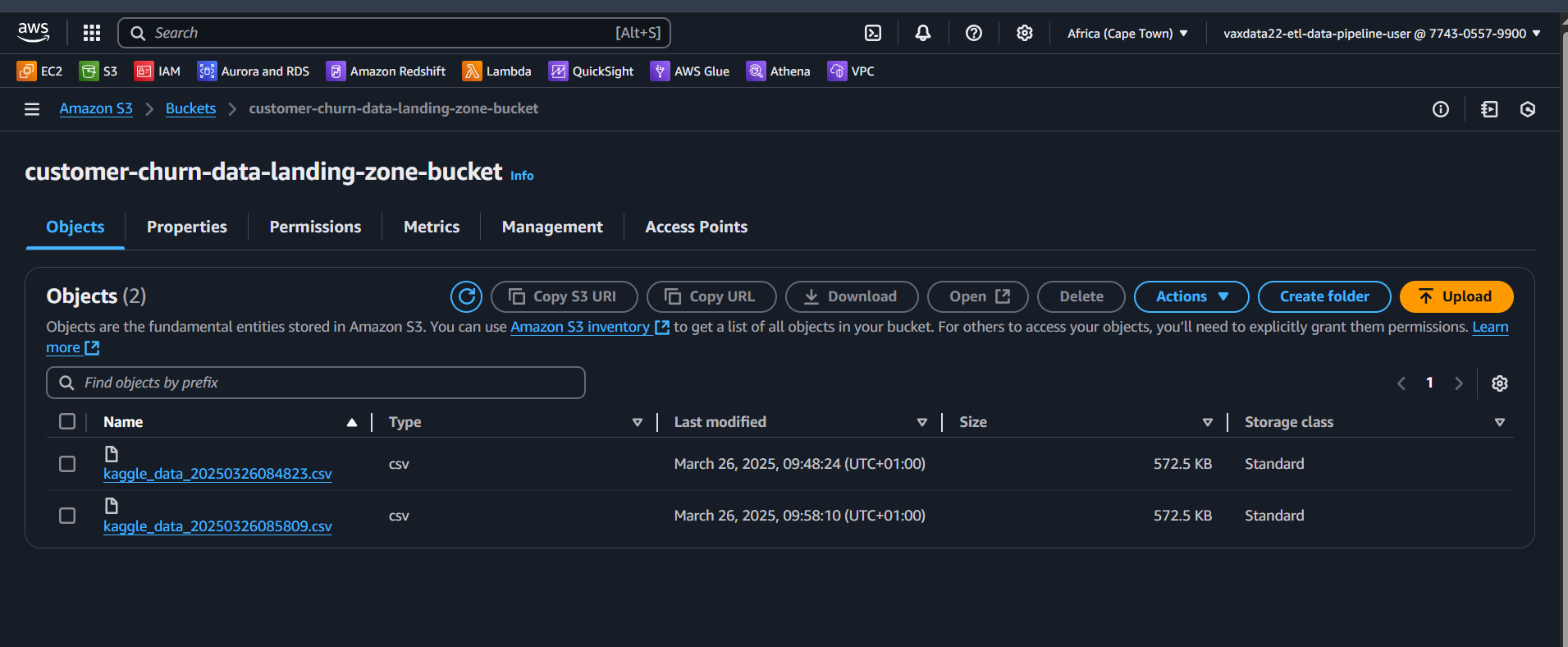Image resolution: width=1568 pixels, height=647 pixels.
Task: Select all objects header checkbox
Action: point(67,421)
